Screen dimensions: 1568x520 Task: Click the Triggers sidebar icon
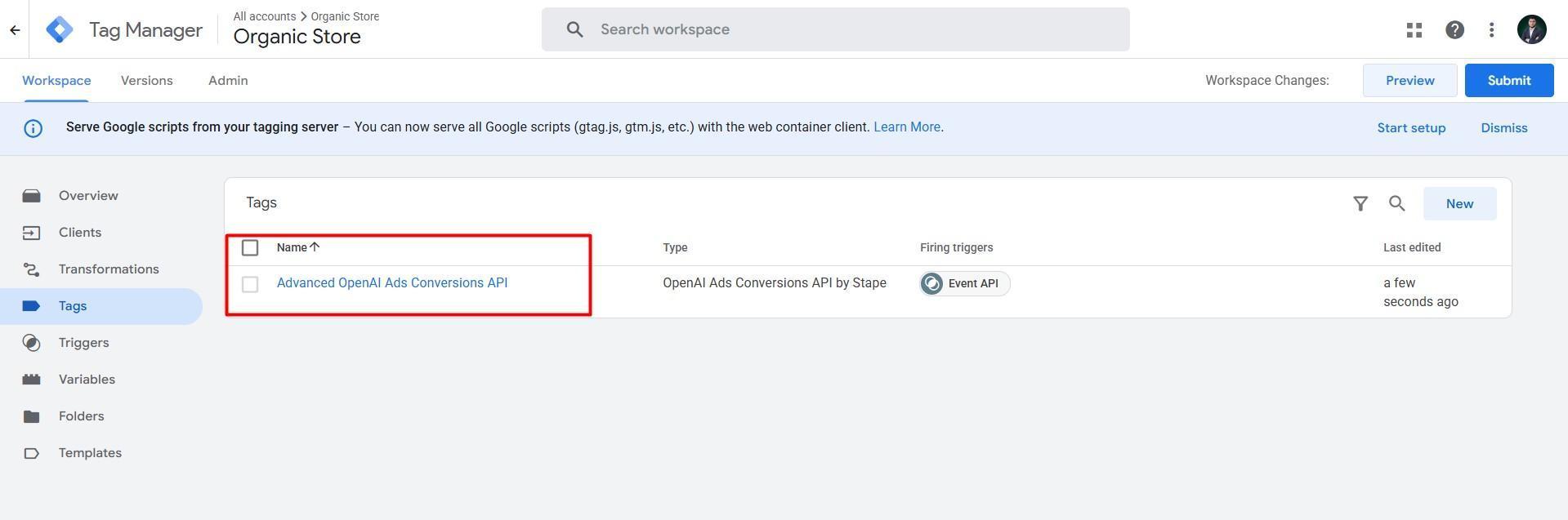[x=31, y=343]
